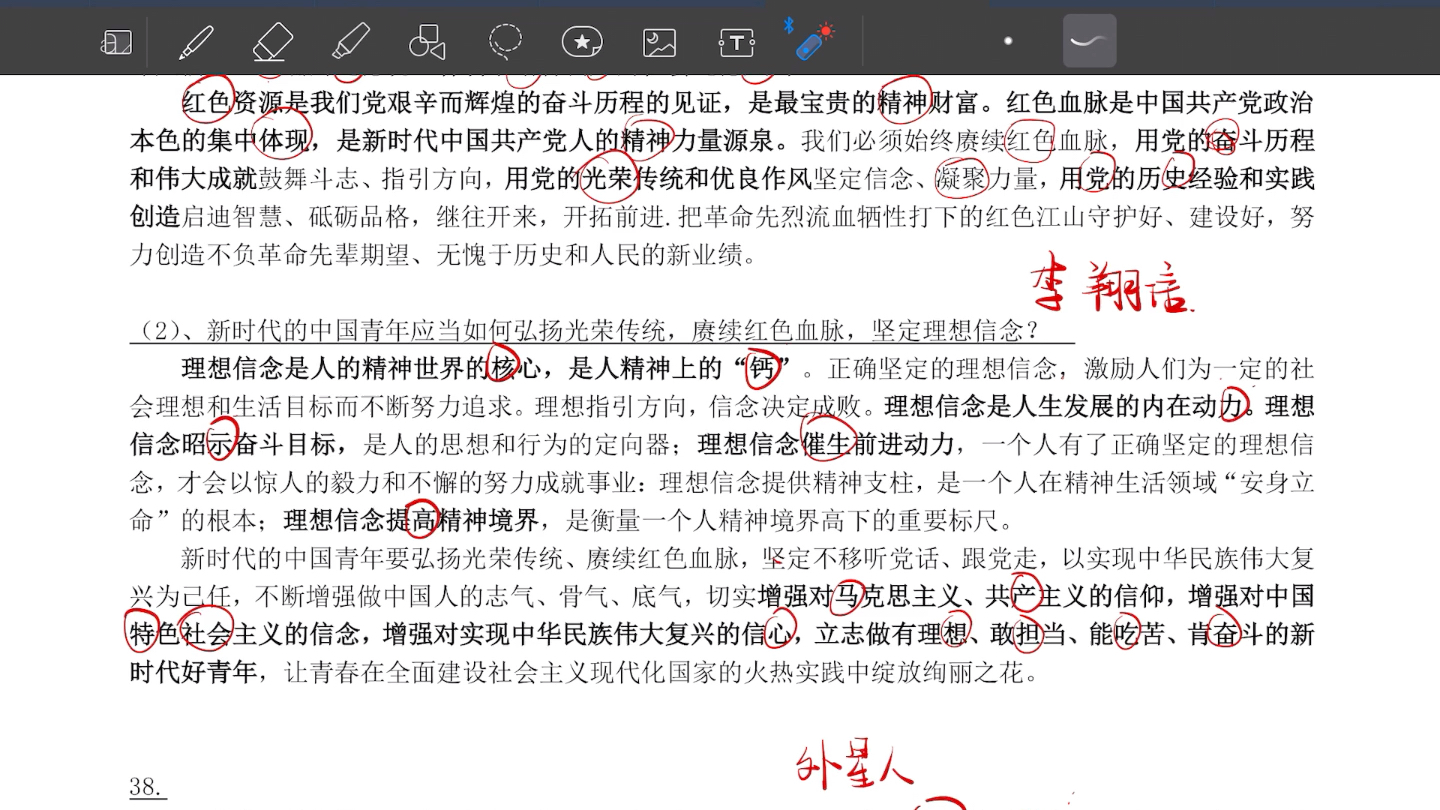Choose the small dot pointer style

(1008, 42)
